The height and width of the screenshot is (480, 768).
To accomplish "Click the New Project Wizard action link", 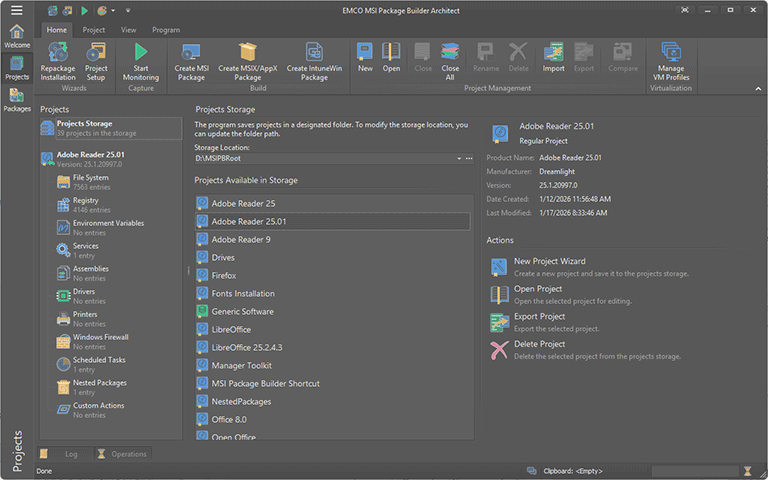I will [549, 261].
